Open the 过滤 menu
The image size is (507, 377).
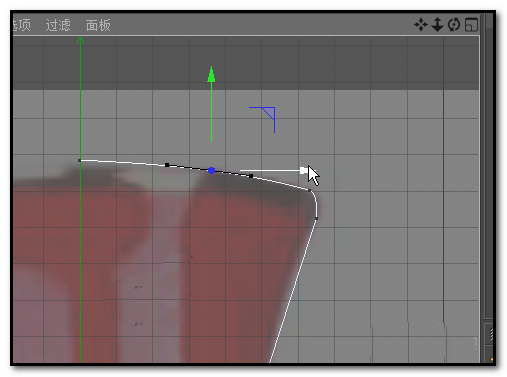(x=58, y=25)
